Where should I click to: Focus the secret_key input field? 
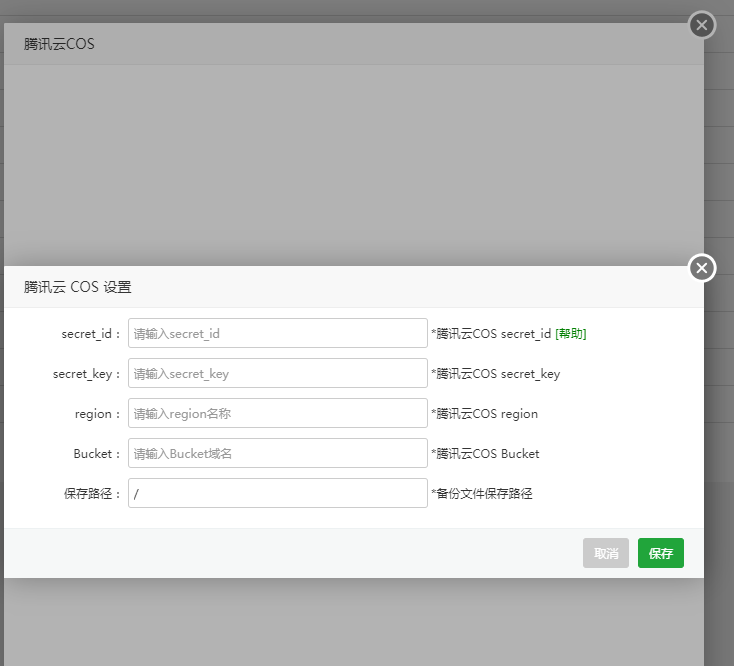pos(278,373)
